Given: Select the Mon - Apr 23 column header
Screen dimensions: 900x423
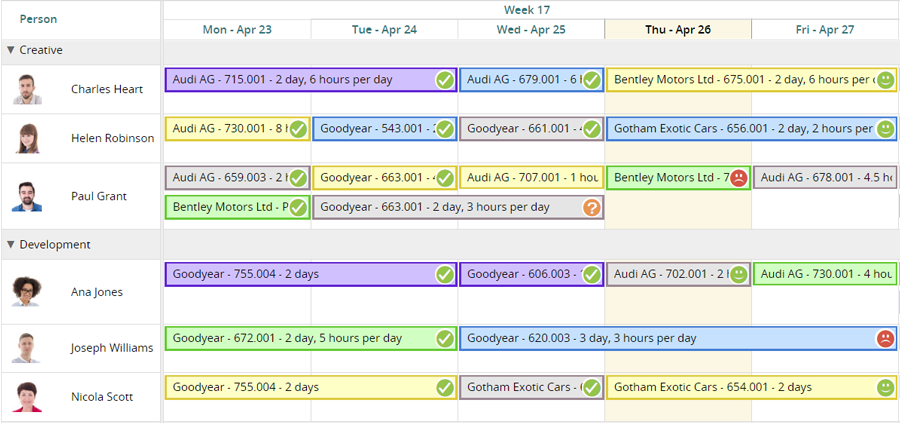Looking at the screenshot, I should [237, 29].
